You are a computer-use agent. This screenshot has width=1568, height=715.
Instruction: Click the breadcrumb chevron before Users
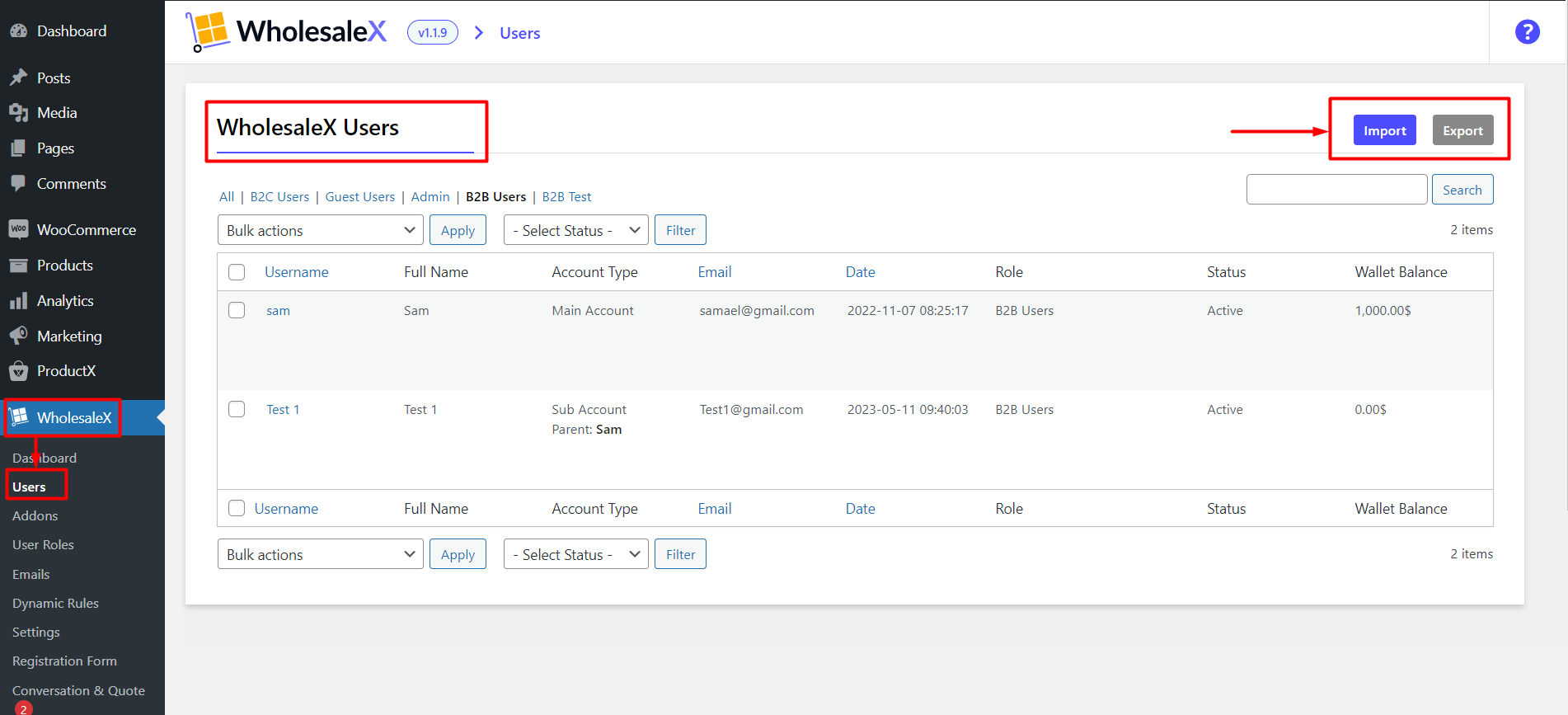(479, 33)
